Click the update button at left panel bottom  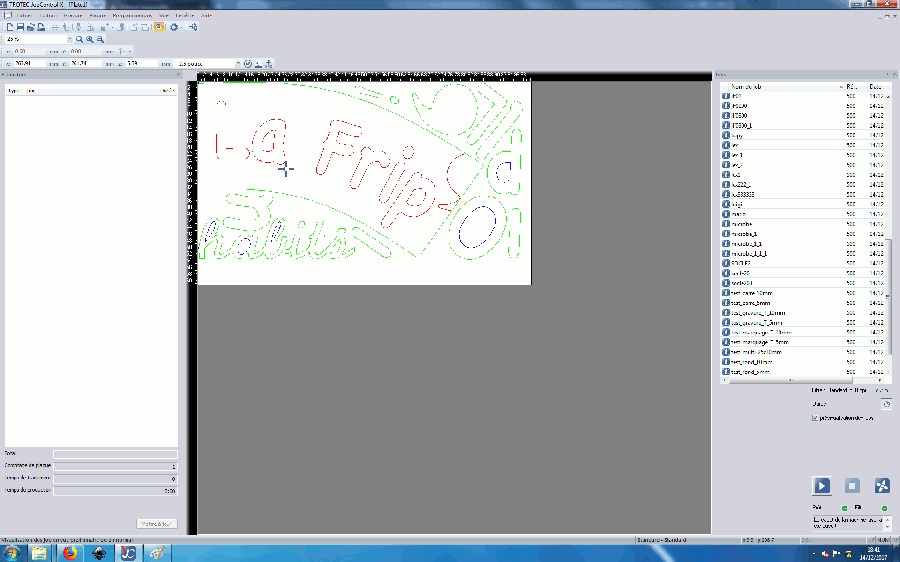point(157,524)
